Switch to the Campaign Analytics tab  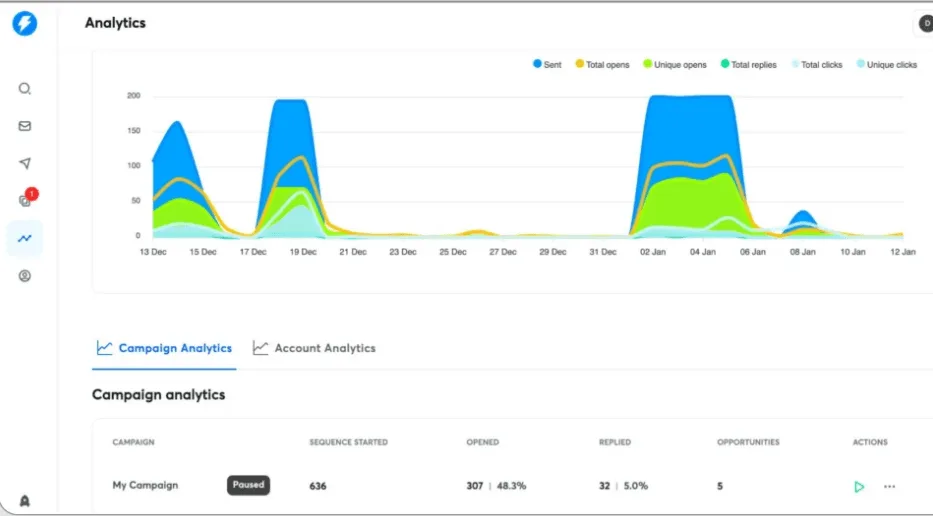pos(164,348)
